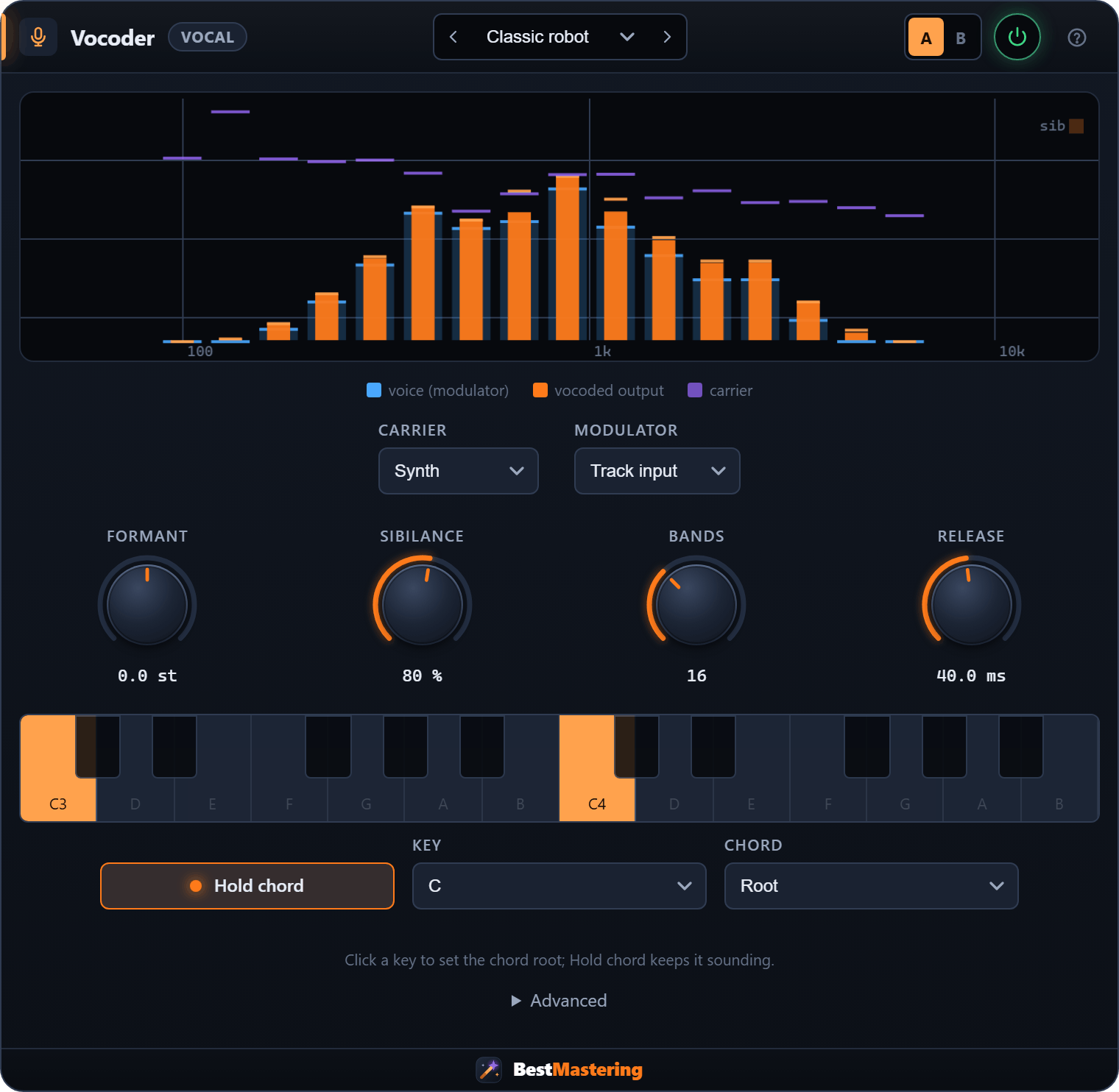
Task: Select the D key next to C3
Action: pos(135,800)
